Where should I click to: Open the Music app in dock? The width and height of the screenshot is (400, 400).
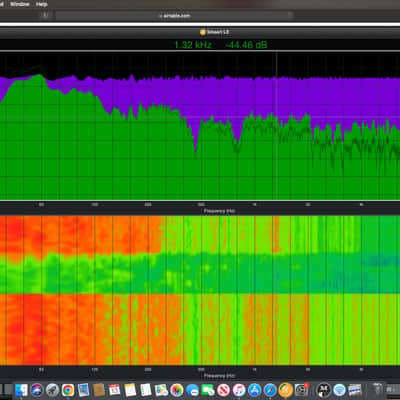point(239,390)
